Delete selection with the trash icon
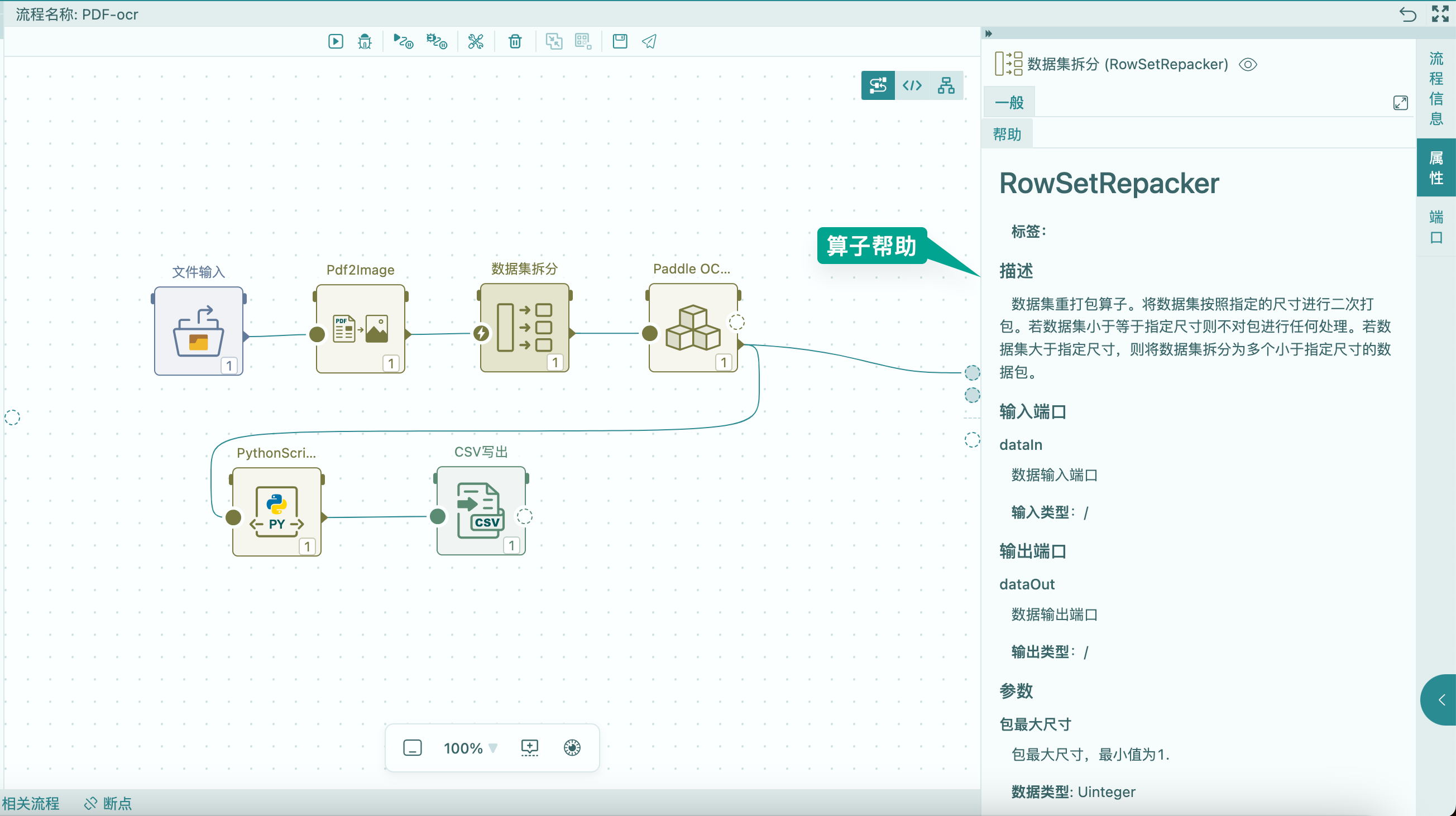The image size is (1456, 816). pos(514,41)
